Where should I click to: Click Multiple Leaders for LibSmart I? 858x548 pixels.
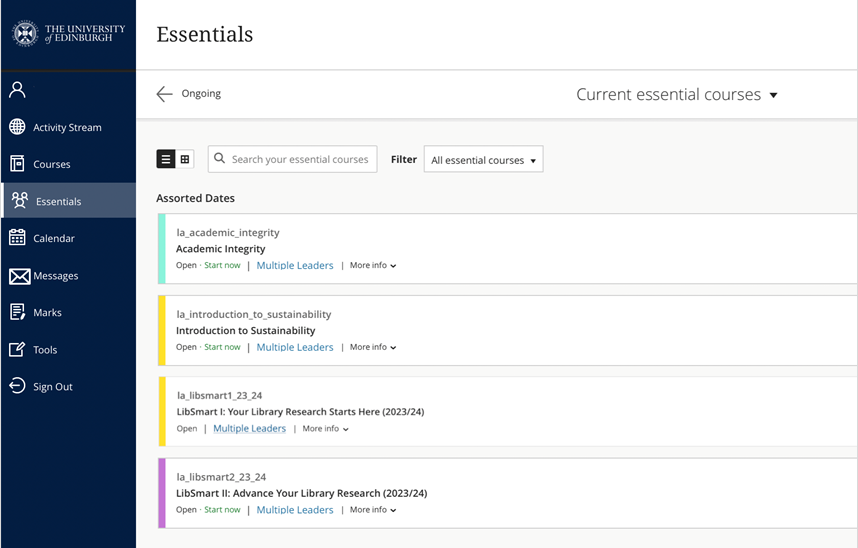pos(250,428)
